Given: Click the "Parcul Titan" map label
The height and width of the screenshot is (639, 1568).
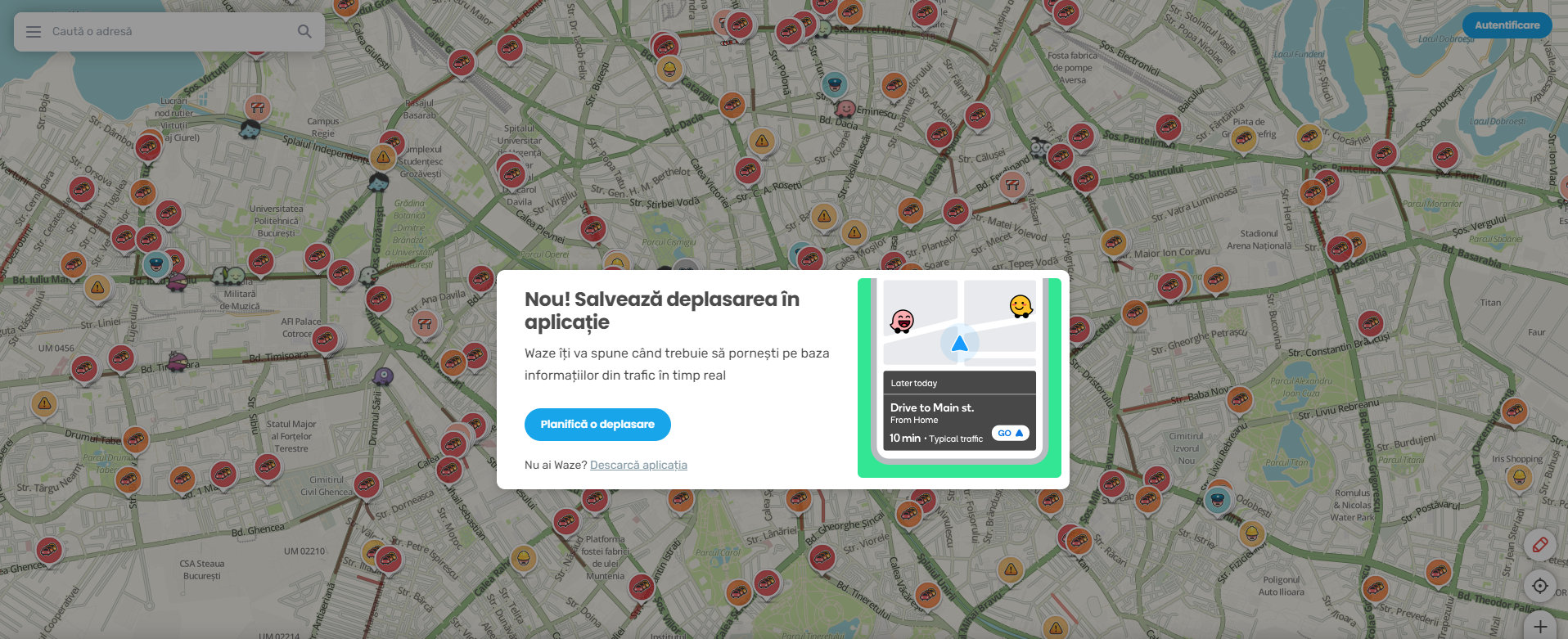Looking at the screenshot, I should click(x=1286, y=462).
